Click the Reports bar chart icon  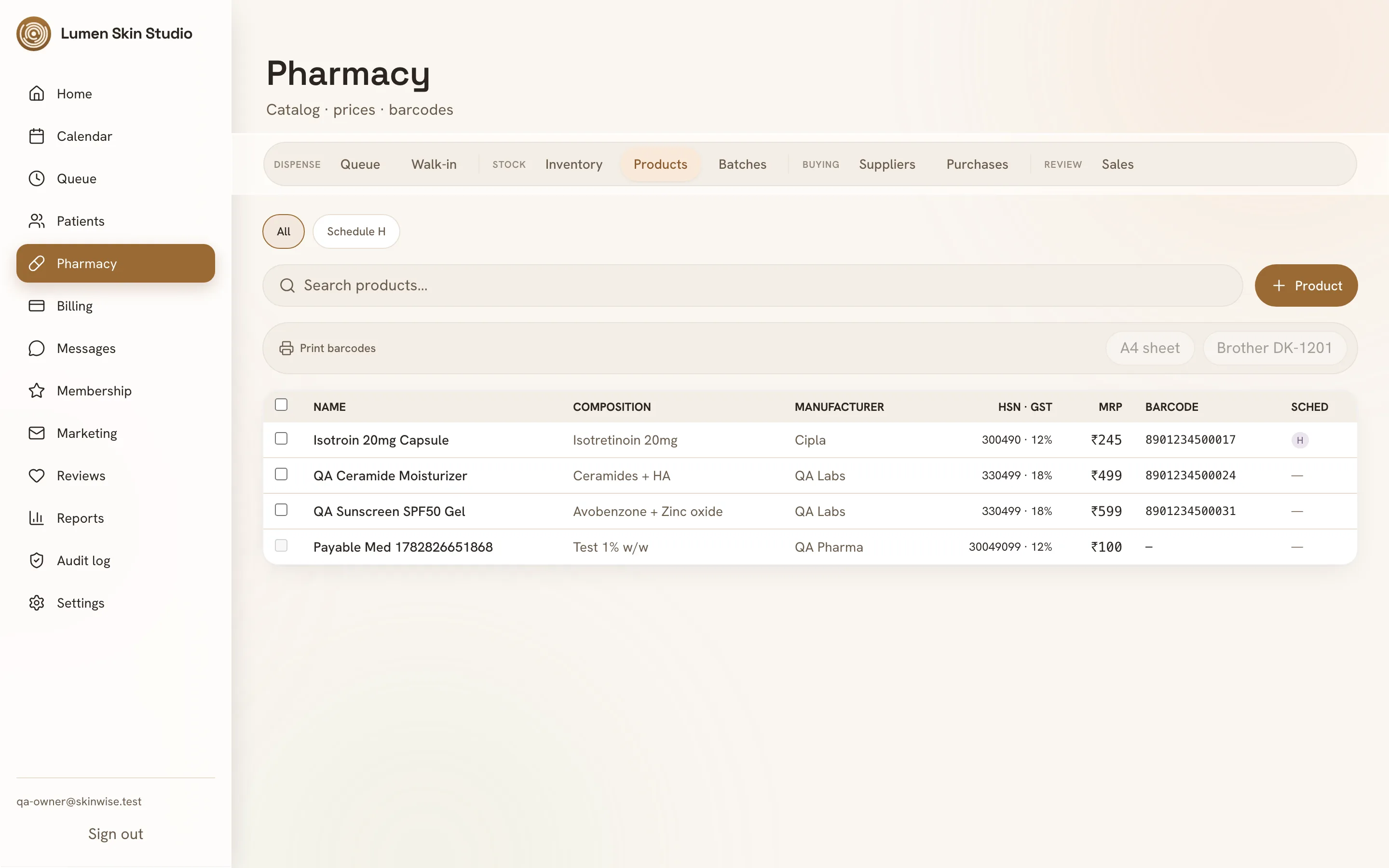tap(37, 518)
